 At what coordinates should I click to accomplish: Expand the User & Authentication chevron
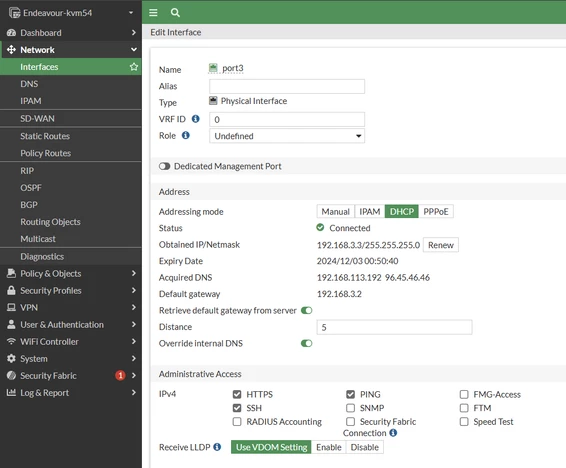pos(134,324)
